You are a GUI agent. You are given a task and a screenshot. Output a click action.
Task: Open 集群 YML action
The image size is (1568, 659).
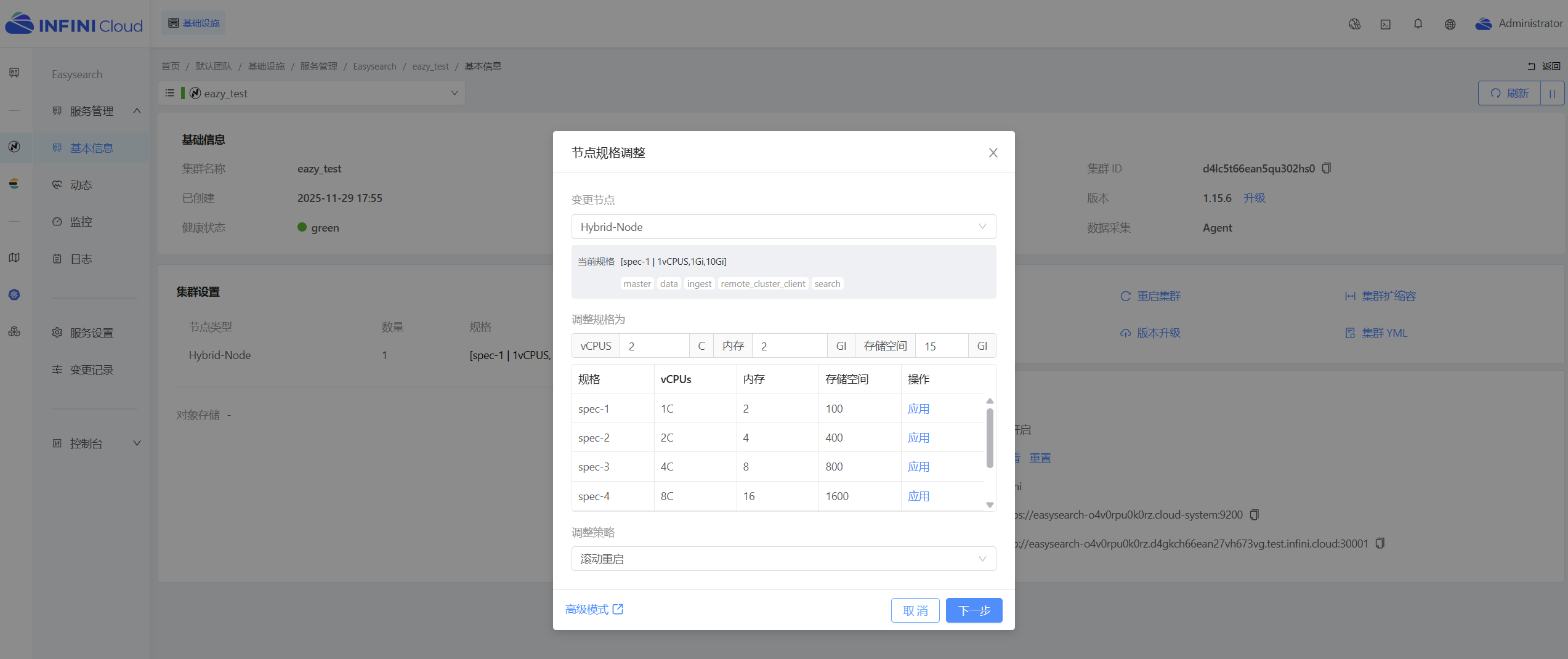[x=1376, y=333]
